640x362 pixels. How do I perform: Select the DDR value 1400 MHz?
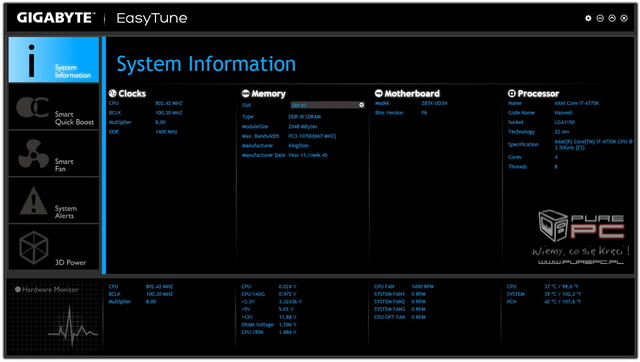(166, 132)
